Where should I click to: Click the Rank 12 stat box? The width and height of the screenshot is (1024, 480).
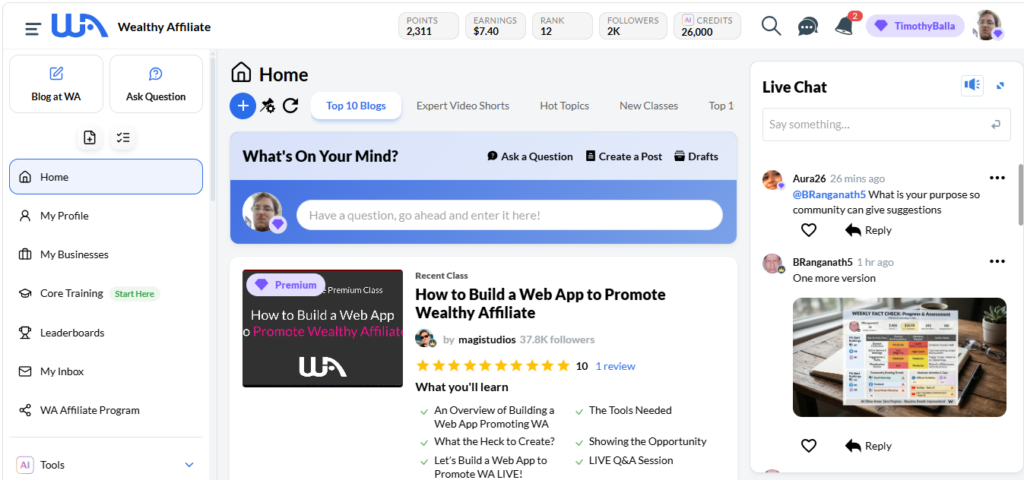562,26
